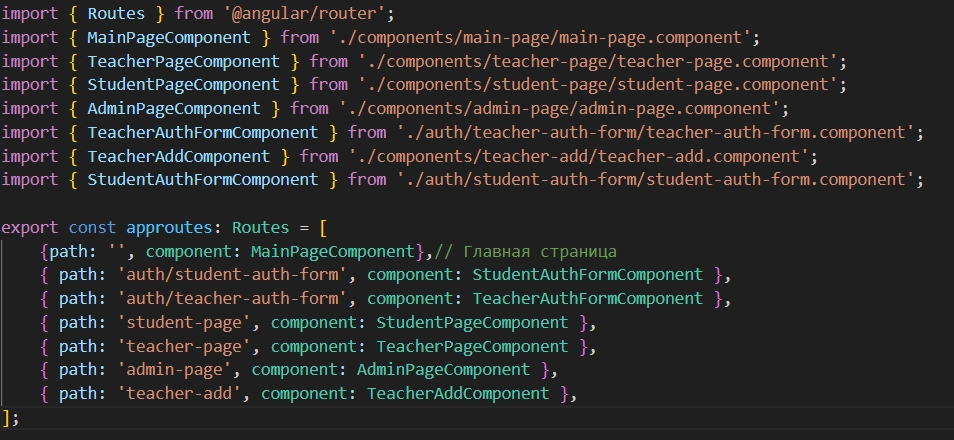954x440 pixels.
Task: Click './components/teacher-page/teacher-page.component' path string
Action: pos(599,61)
